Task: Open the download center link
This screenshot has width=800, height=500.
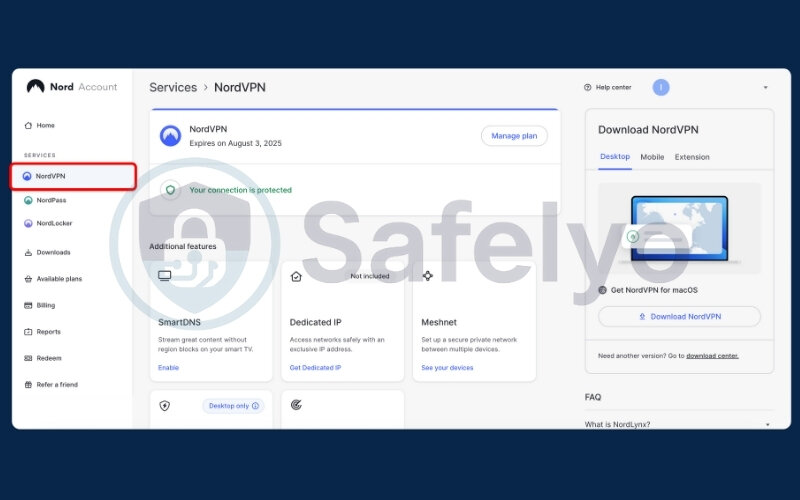Action: [x=714, y=355]
